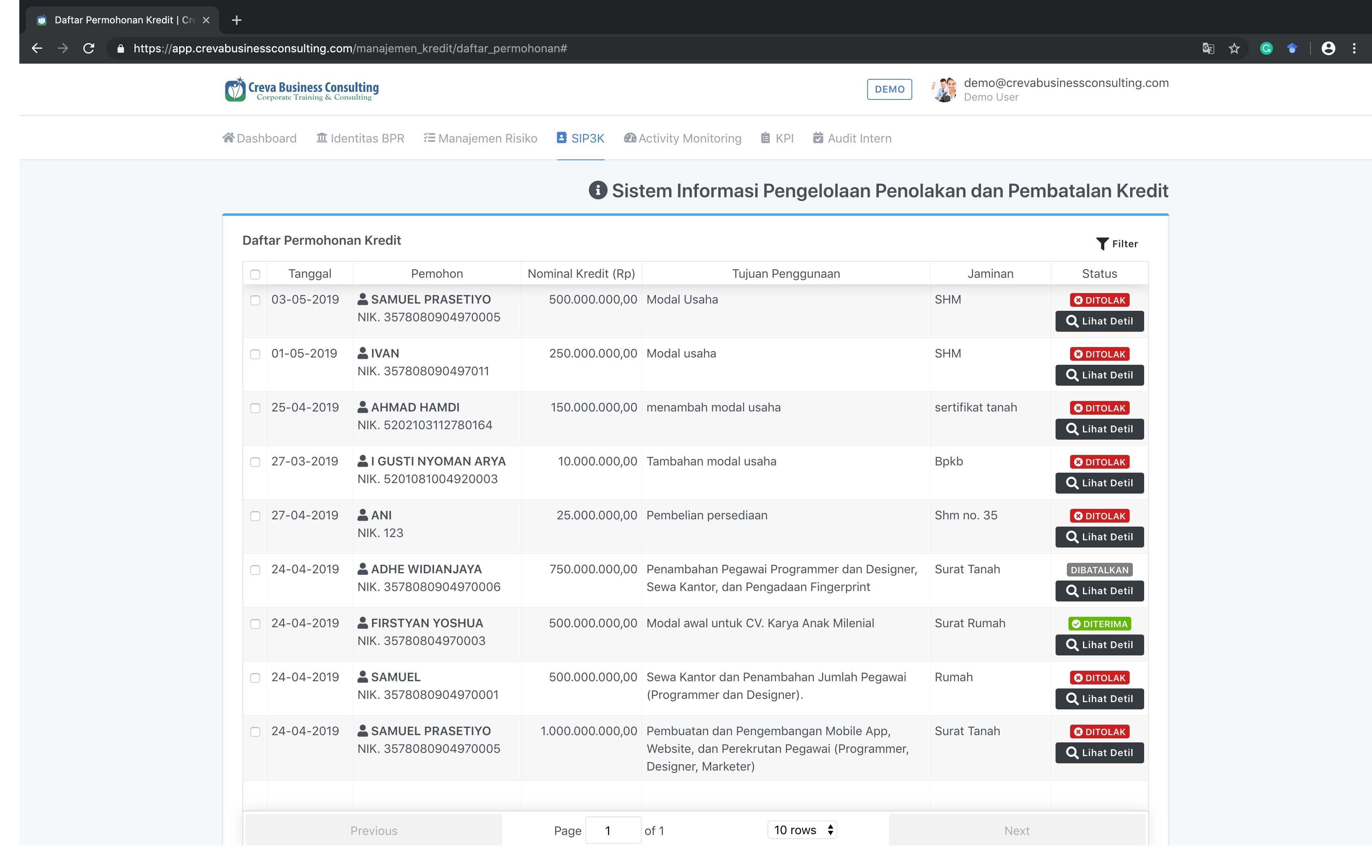This screenshot has width=1372, height=868.
Task: Click Lihat Detil for ANI
Action: (1099, 537)
